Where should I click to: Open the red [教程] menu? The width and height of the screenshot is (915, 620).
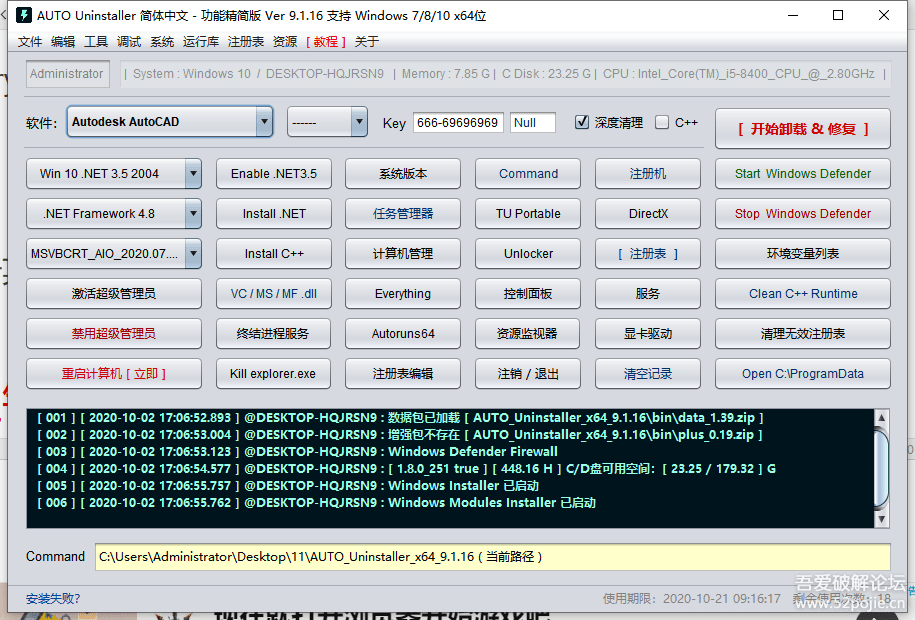(x=326, y=41)
